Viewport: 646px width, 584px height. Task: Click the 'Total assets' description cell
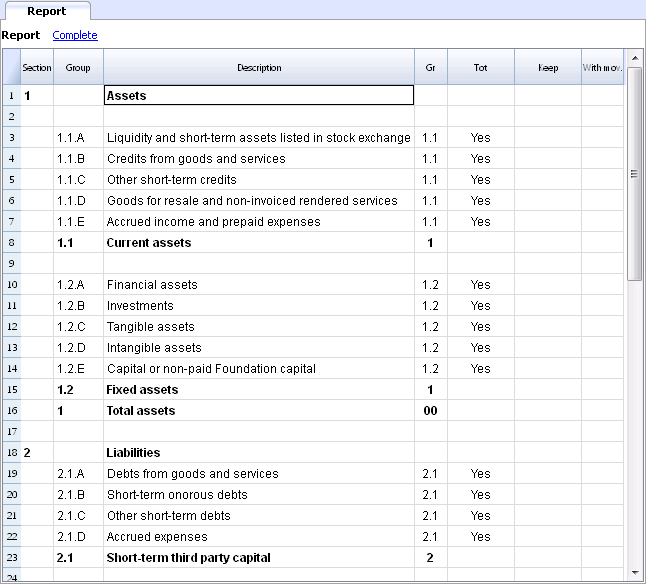coord(259,411)
